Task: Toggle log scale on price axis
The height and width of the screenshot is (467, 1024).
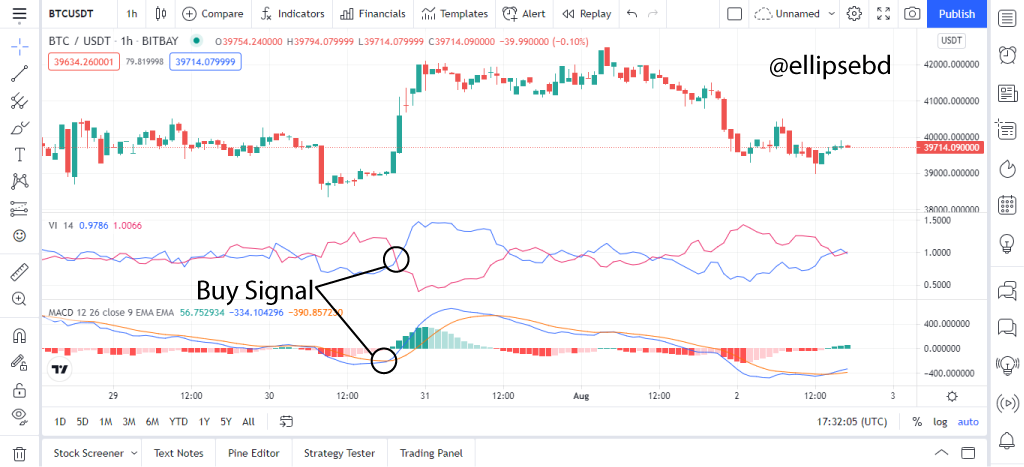Action: point(940,422)
